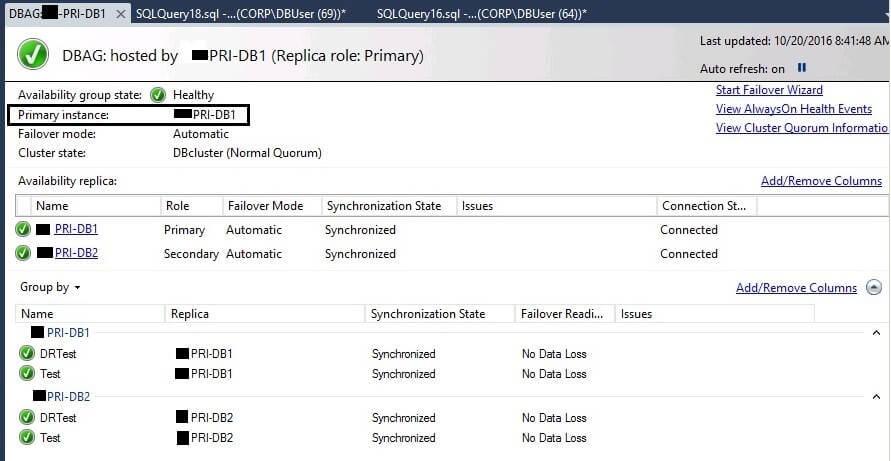
Task: Click status icon for DRTest under PRI-DB1 group
Action: 27,354
